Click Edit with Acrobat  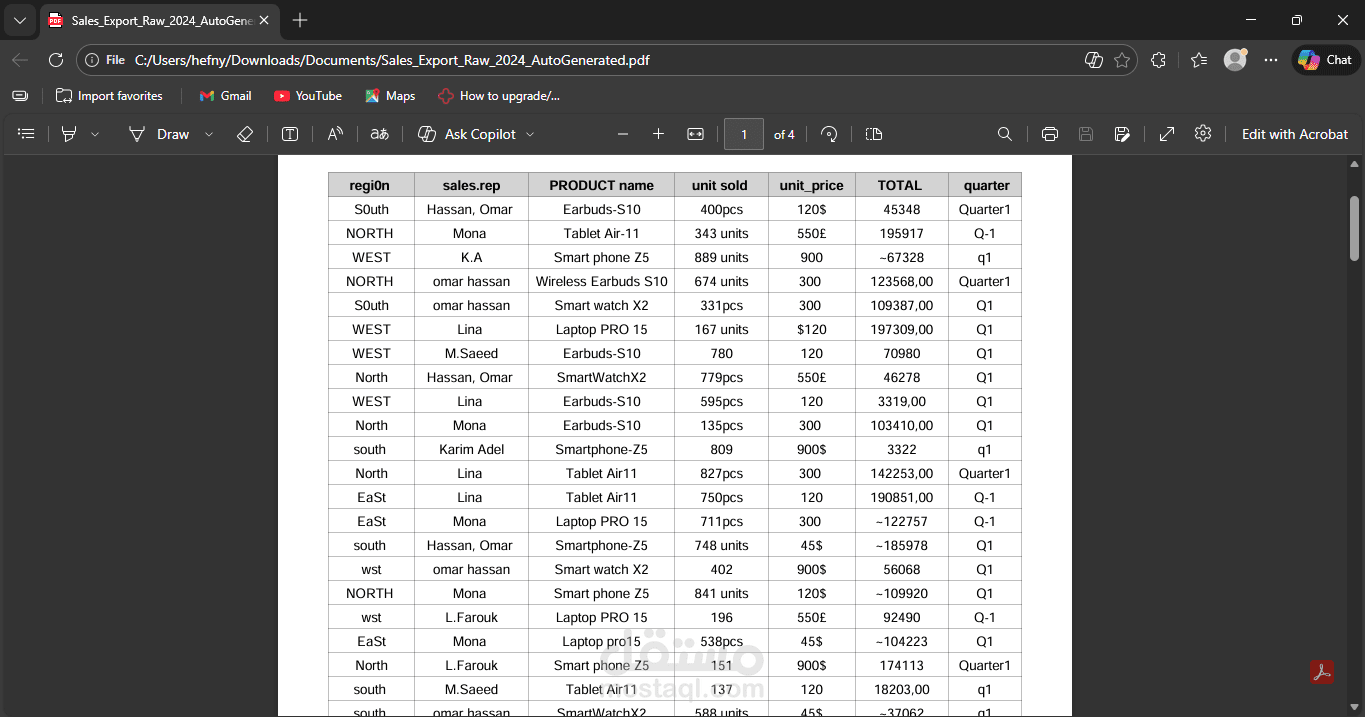(x=1295, y=134)
